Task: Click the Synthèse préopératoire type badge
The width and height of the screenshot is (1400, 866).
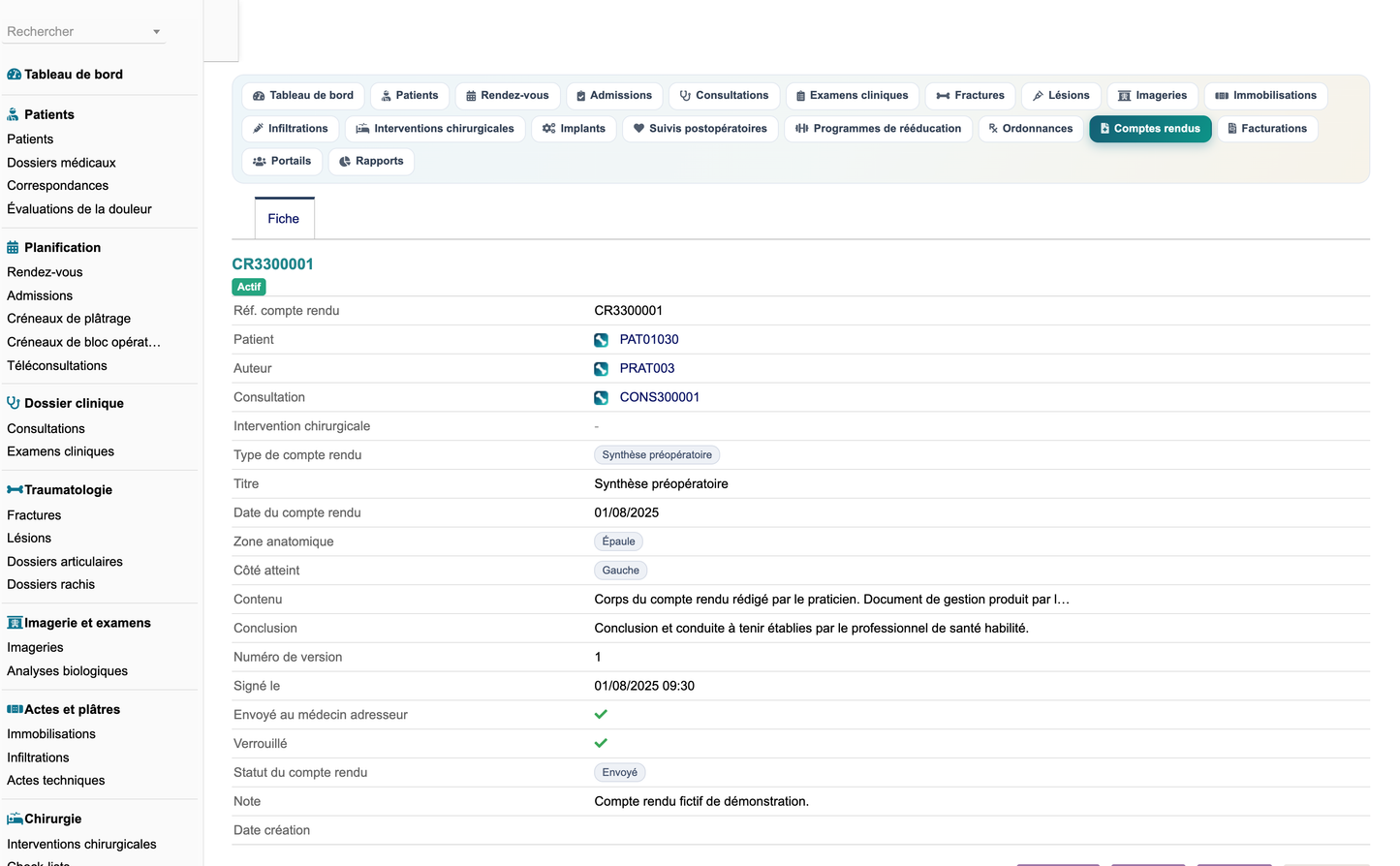Action: pos(657,455)
